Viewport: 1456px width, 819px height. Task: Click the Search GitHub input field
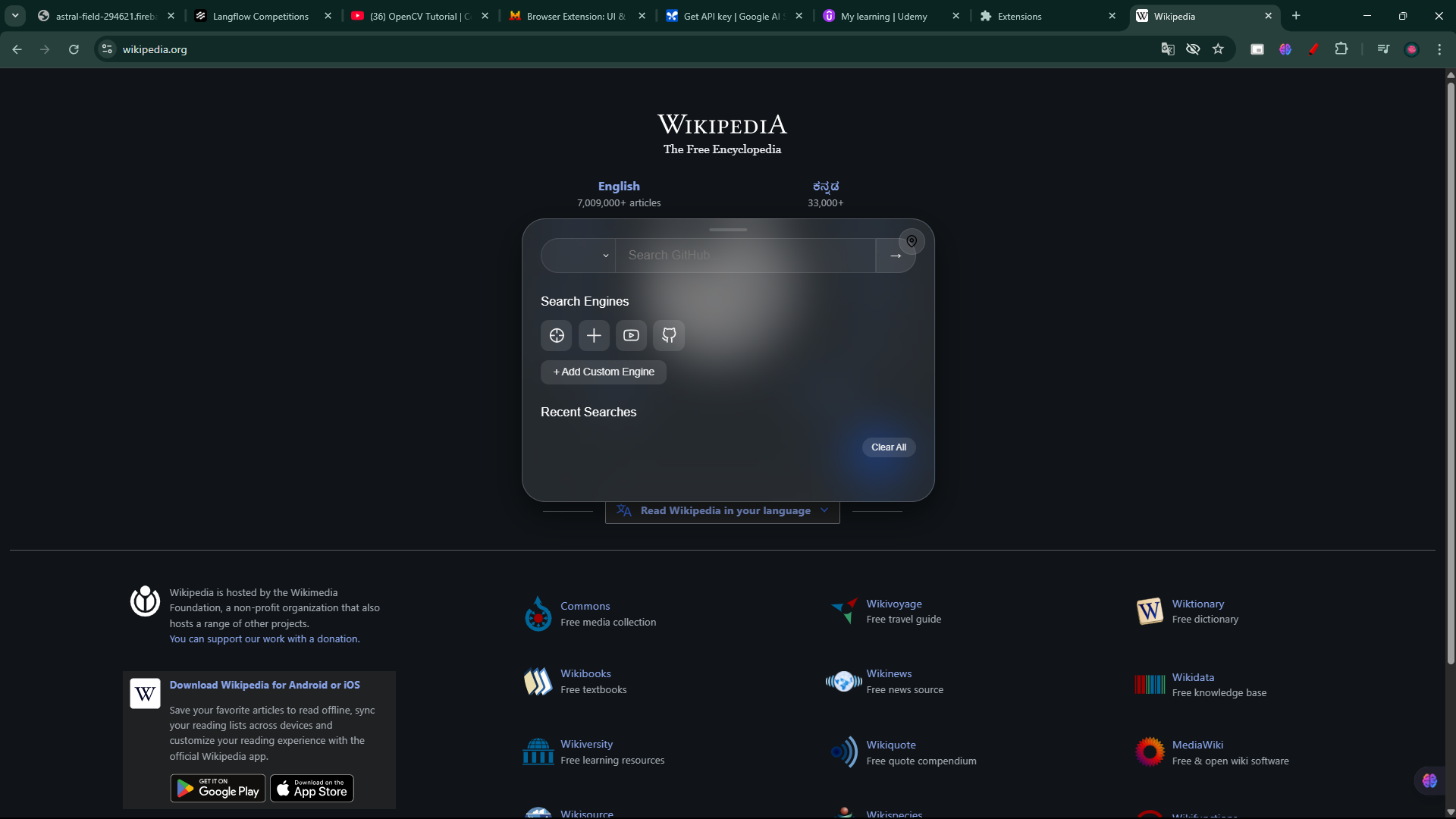pos(745,256)
